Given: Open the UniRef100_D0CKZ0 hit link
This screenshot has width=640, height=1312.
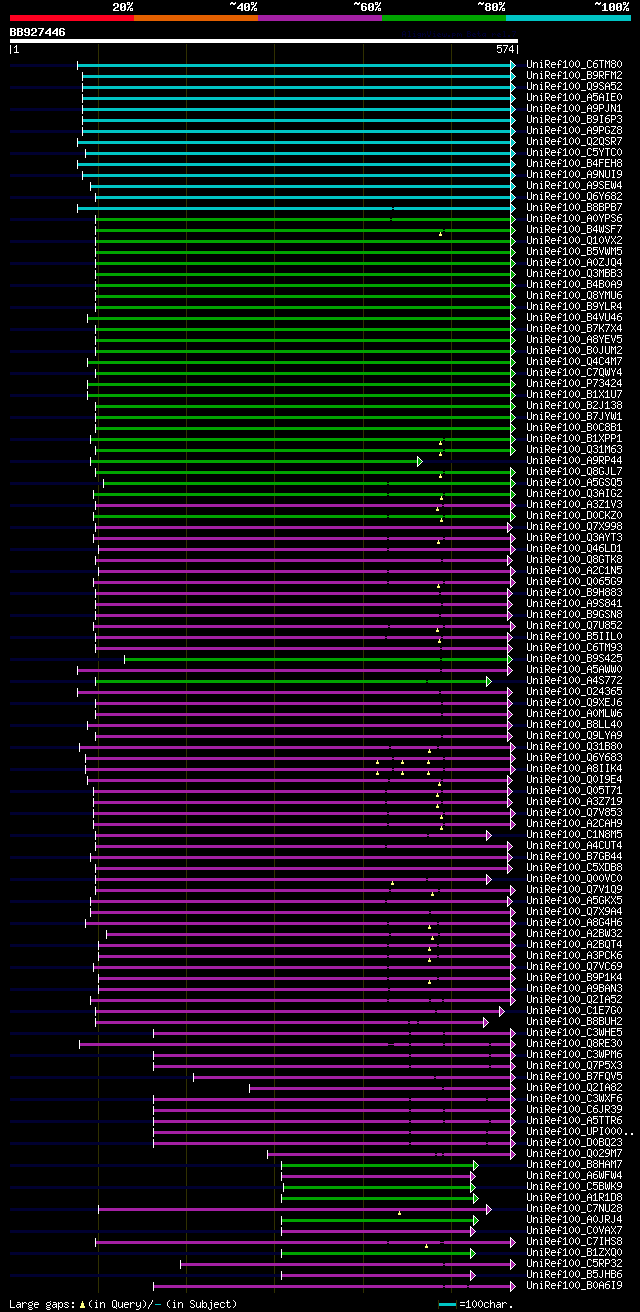Looking at the screenshot, I should [x=574, y=516].
